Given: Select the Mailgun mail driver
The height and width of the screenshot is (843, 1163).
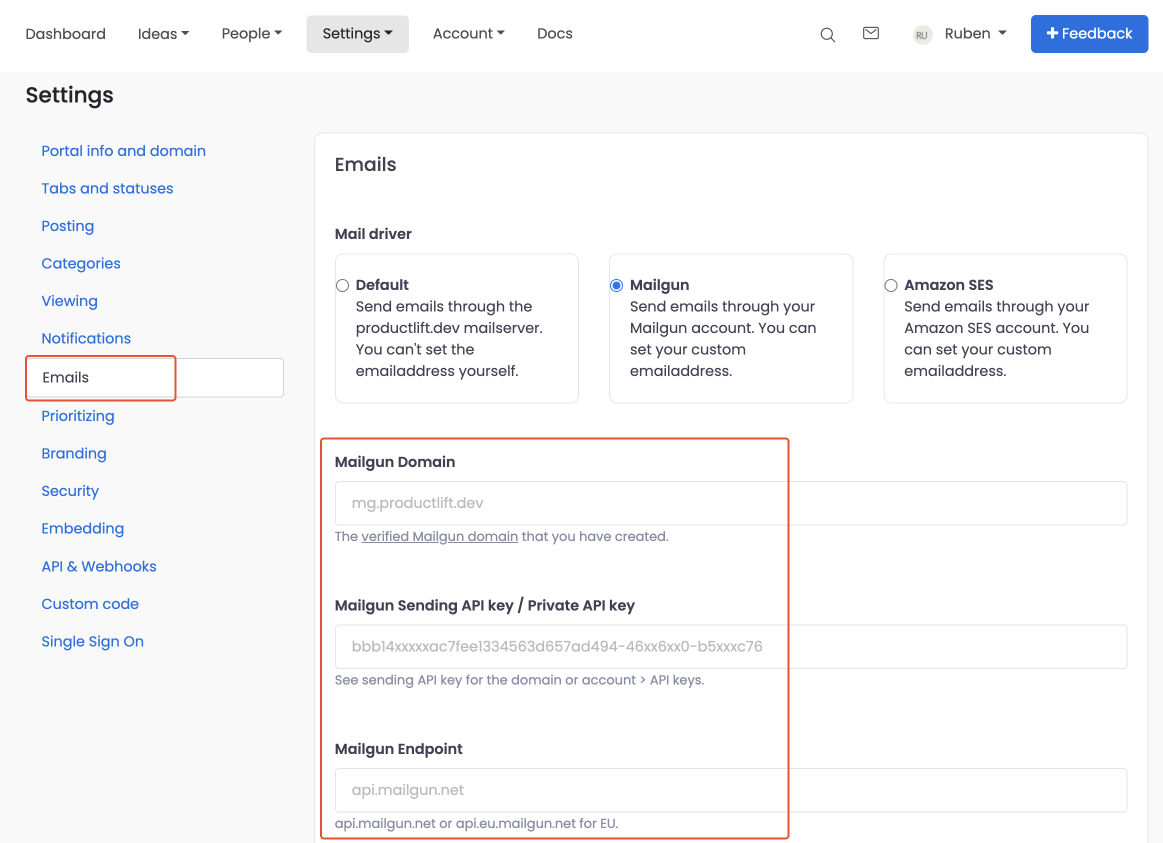Looking at the screenshot, I should pos(617,285).
